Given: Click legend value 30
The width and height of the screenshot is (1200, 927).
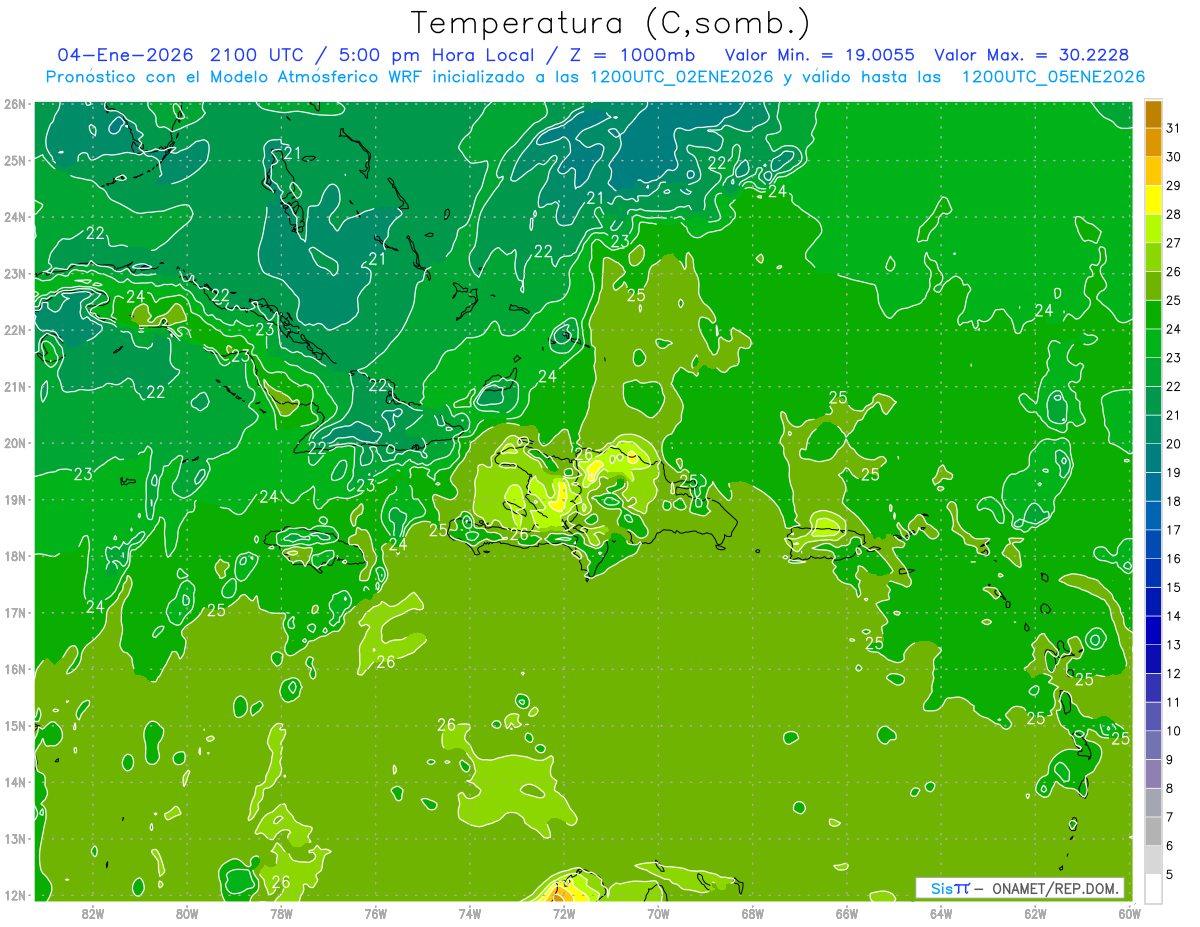Looking at the screenshot, I should point(1173,156).
